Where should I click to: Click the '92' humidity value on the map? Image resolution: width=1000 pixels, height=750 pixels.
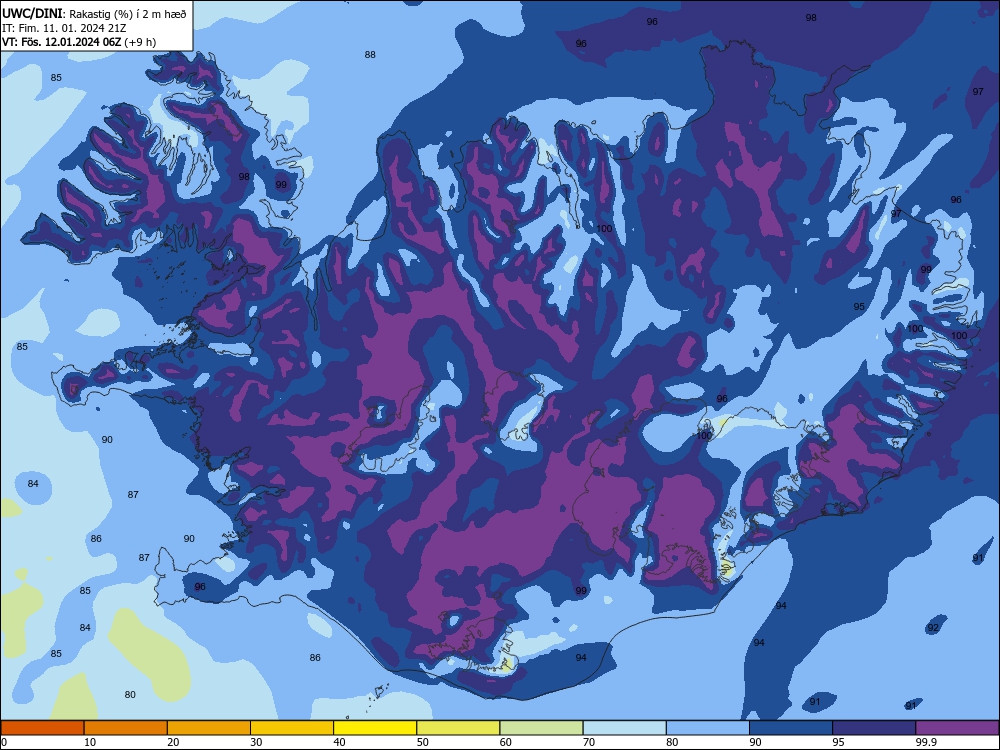pyautogui.click(x=933, y=628)
